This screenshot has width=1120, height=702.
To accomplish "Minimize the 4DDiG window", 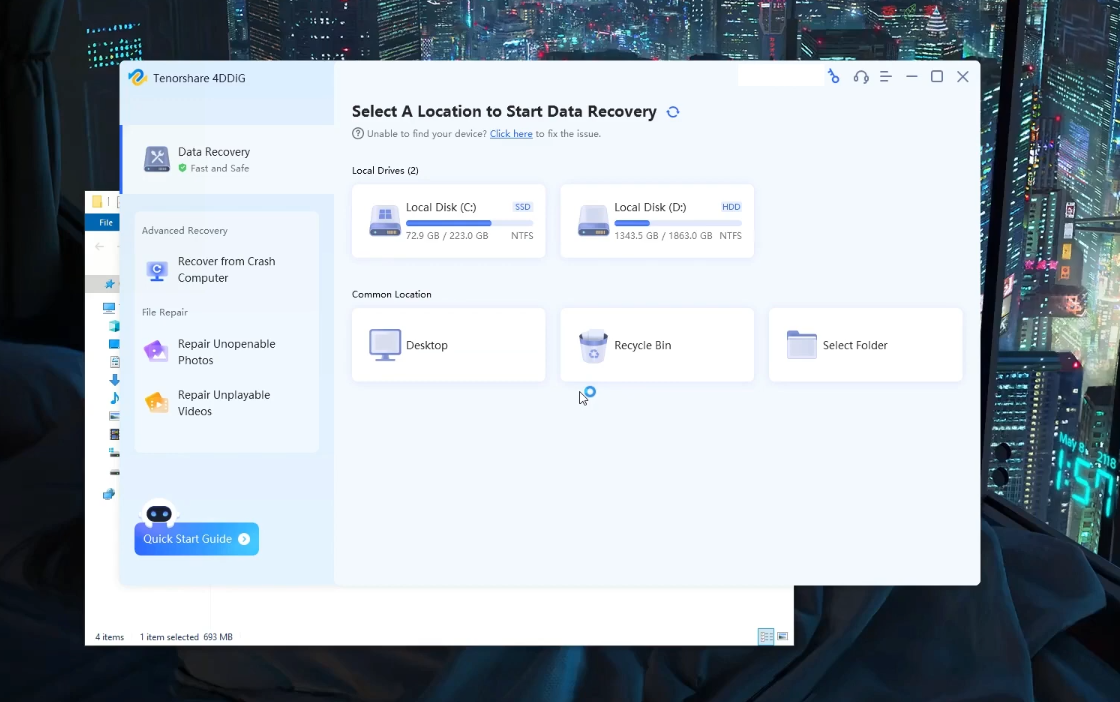I will pos(911,76).
